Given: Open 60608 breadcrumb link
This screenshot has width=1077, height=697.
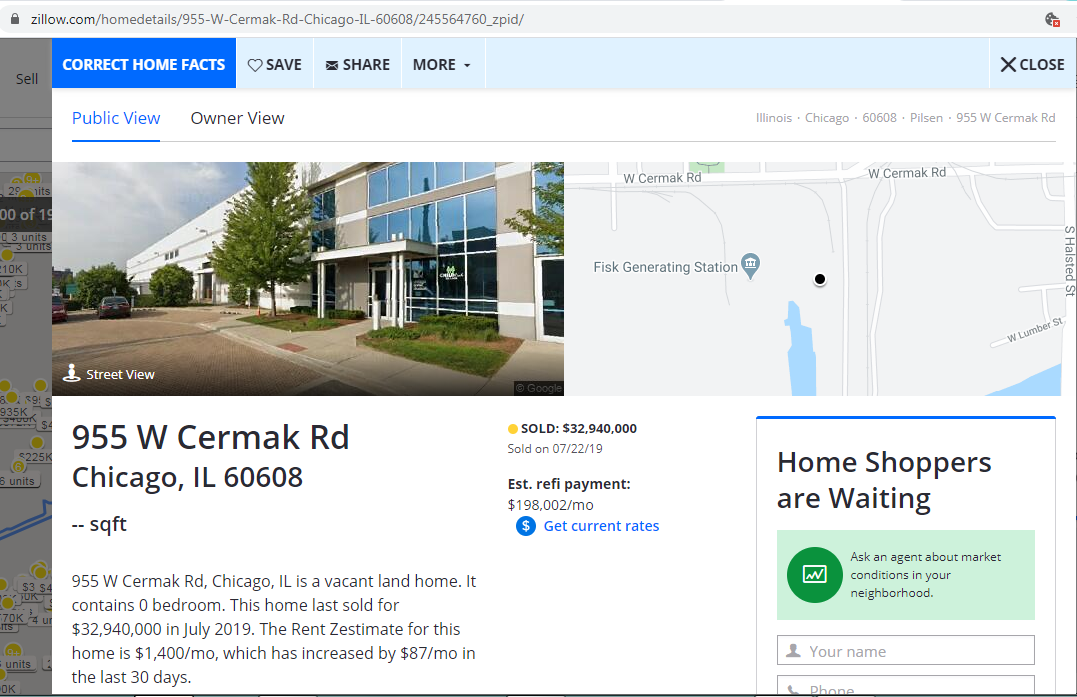Looking at the screenshot, I should pos(879,117).
